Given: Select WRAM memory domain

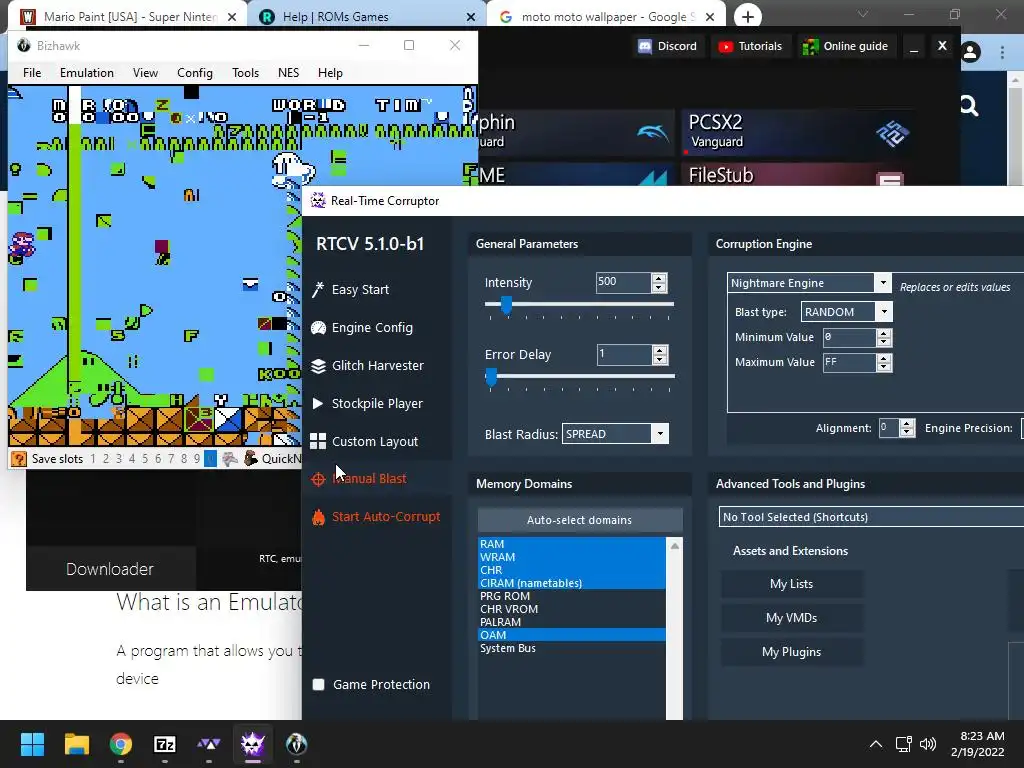Looking at the screenshot, I should 571,557.
